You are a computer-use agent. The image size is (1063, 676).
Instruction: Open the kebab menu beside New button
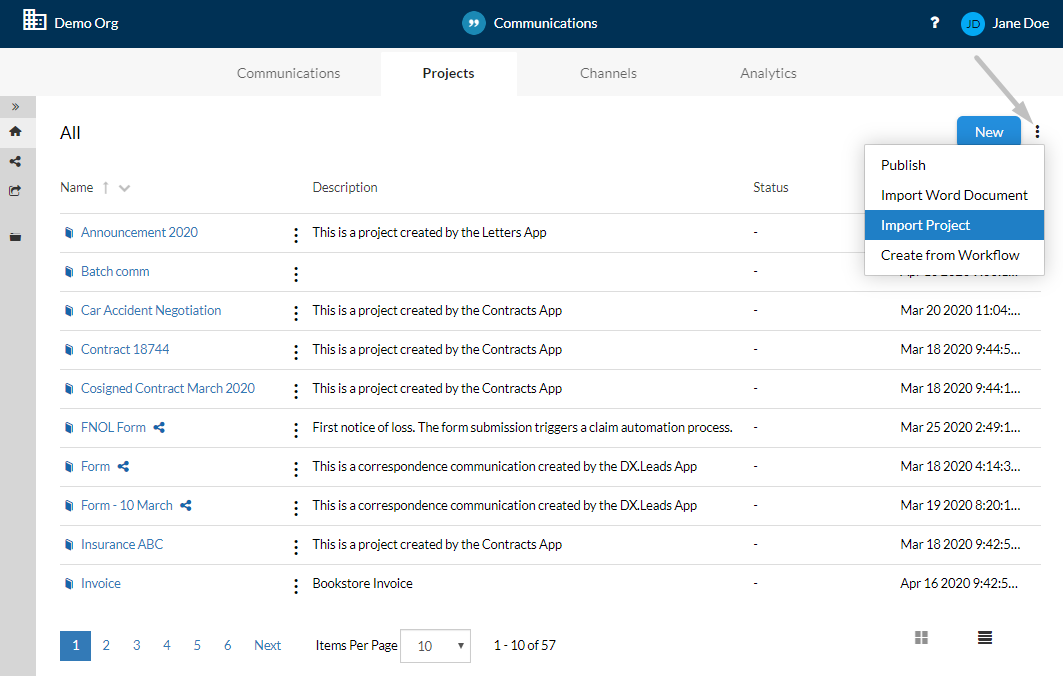pos(1037,132)
